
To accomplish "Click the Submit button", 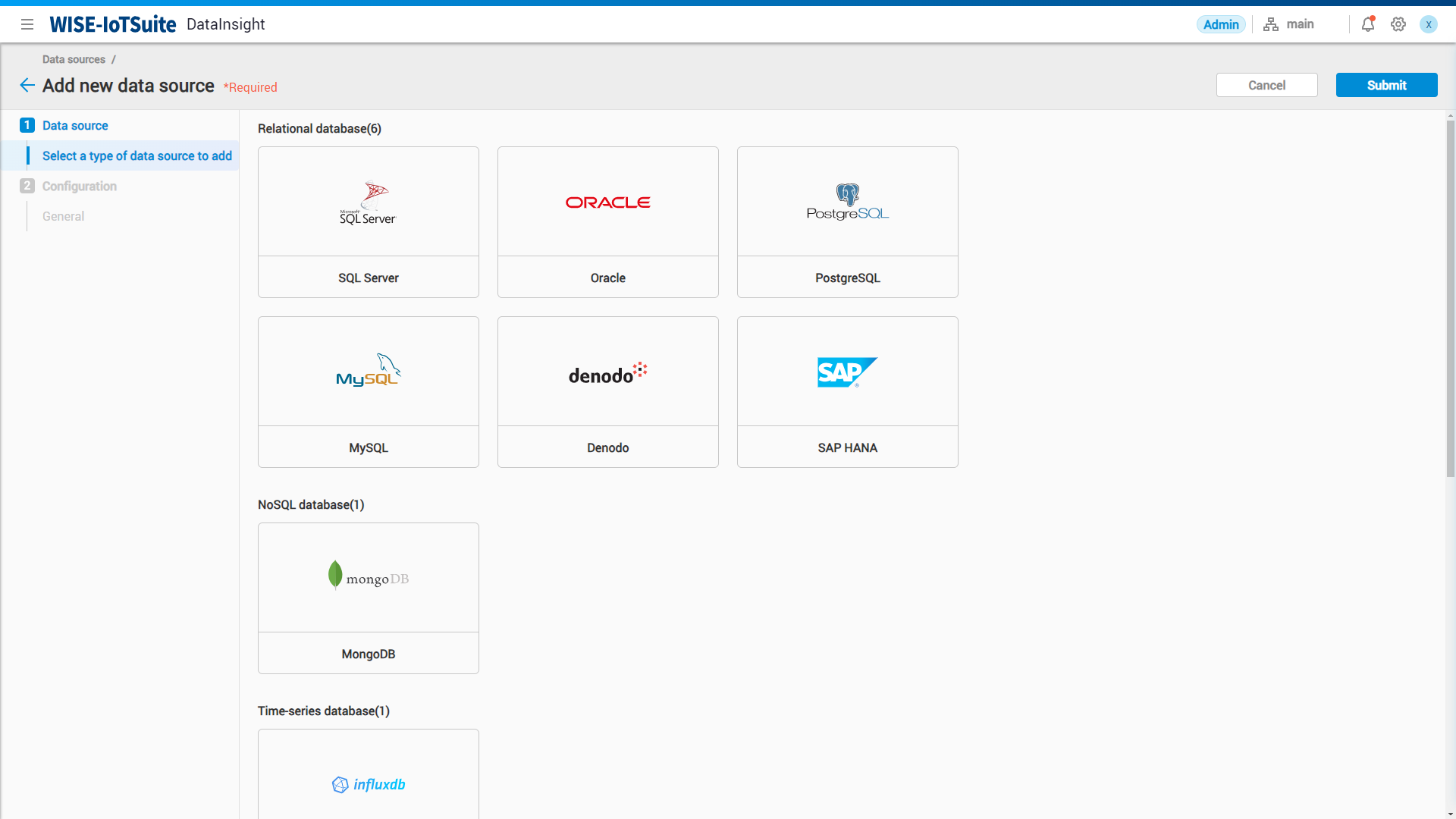I will click(1387, 85).
